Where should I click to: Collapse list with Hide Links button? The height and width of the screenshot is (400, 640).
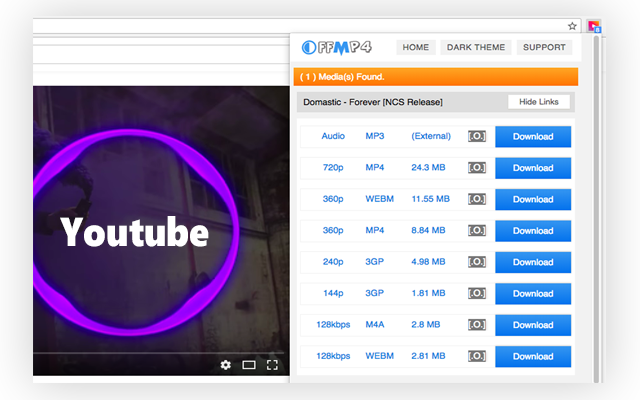[x=539, y=102]
